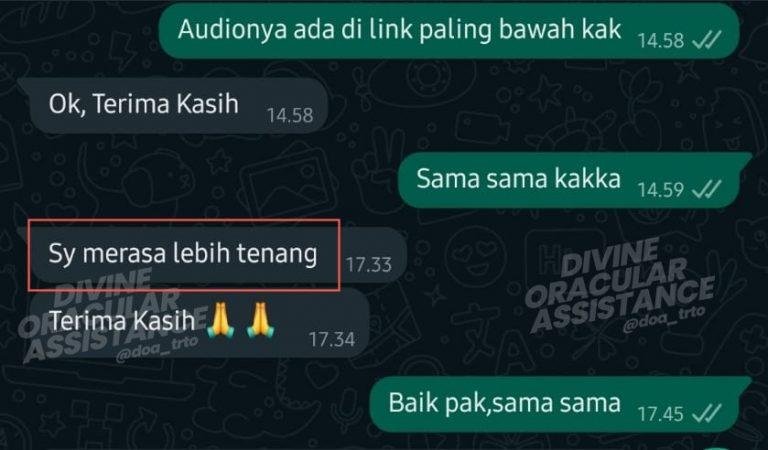Click the @doa_trto handle in right watermark
768x450 pixels.
point(664,319)
